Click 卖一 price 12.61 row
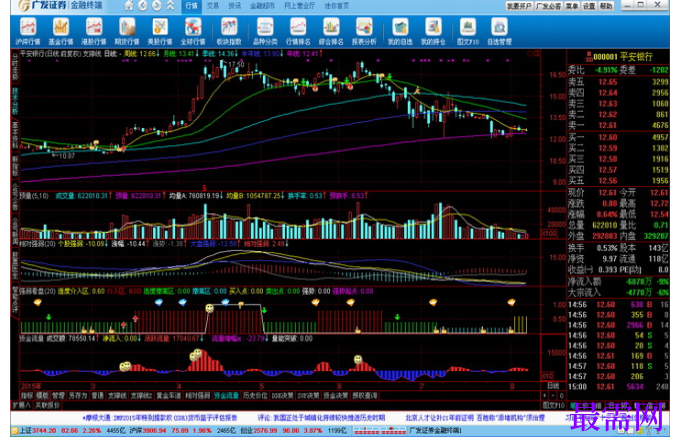682x448 pixels. coord(618,125)
